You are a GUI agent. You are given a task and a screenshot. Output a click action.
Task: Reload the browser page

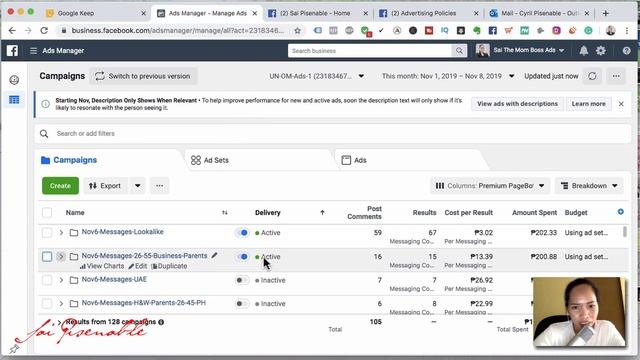44,31
